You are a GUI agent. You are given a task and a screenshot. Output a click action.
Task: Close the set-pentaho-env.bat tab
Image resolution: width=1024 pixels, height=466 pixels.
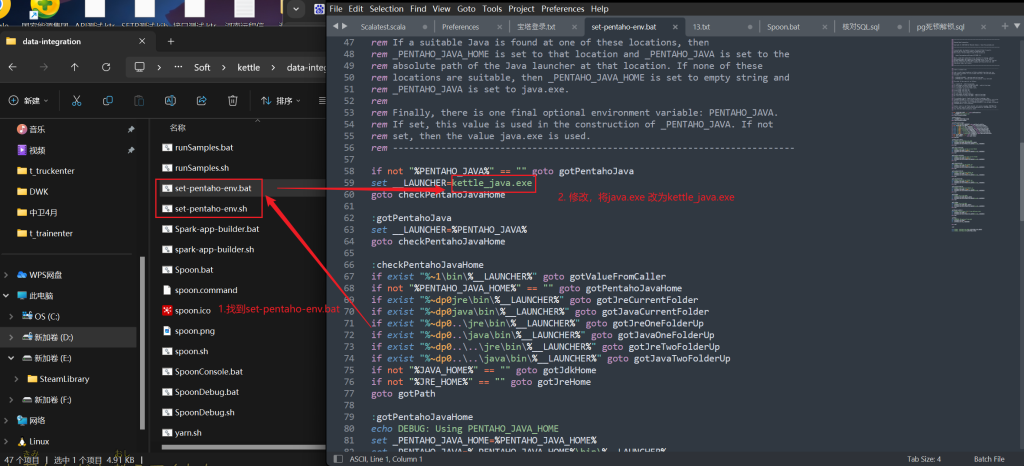pyautogui.click(x=674, y=27)
